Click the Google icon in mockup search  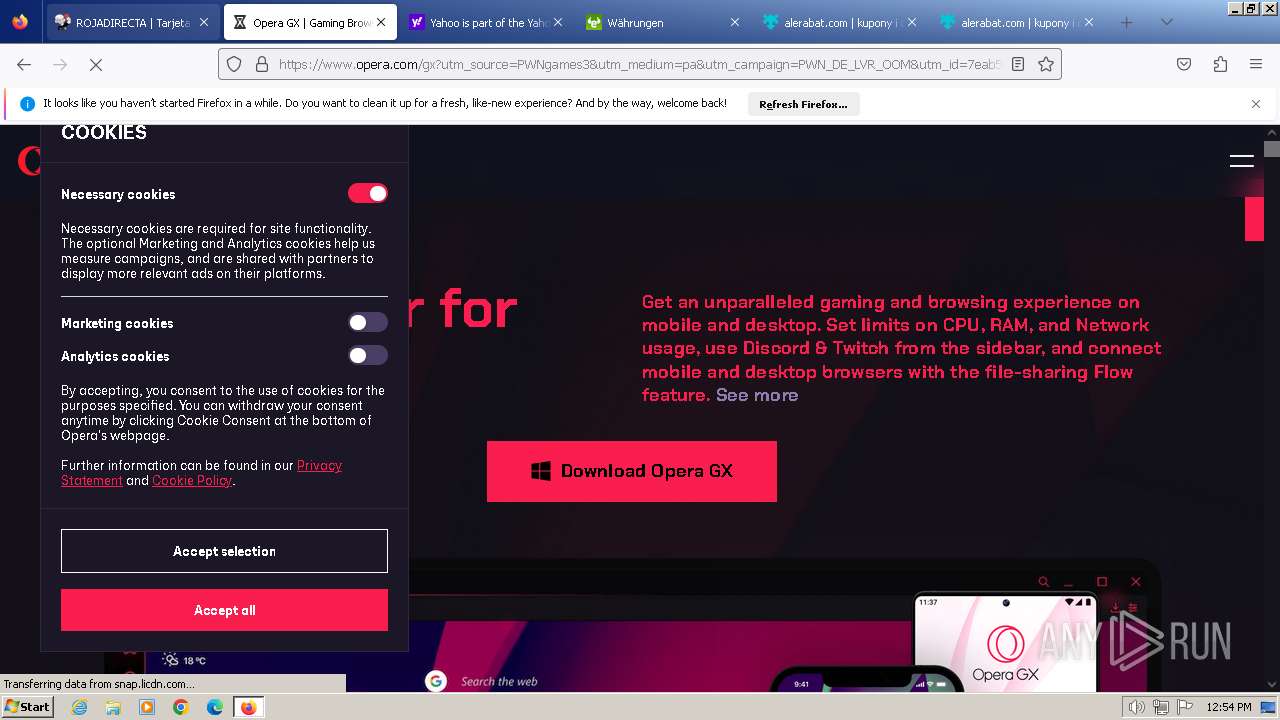(x=436, y=681)
